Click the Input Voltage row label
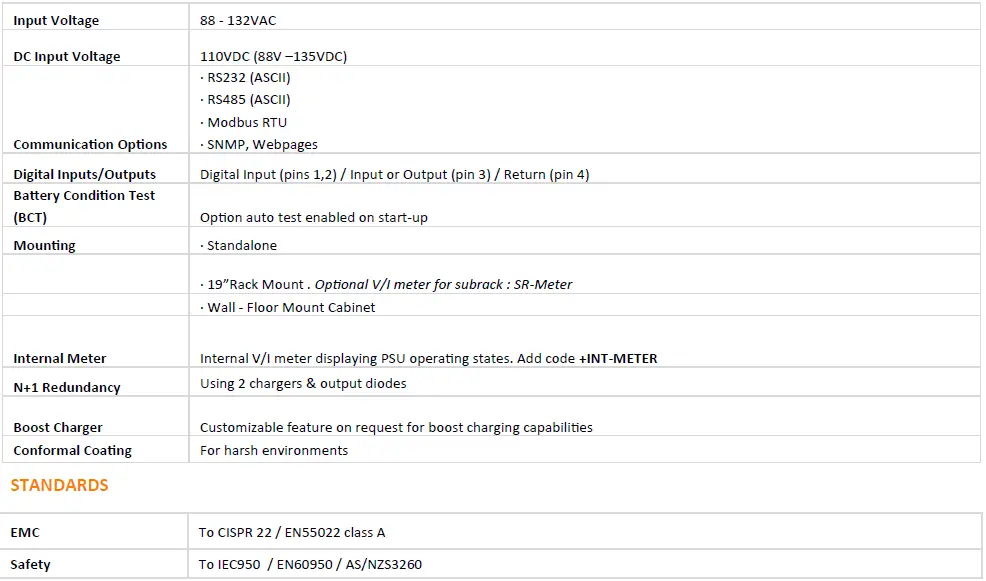This screenshot has width=986, height=581. click(x=56, y=20)
